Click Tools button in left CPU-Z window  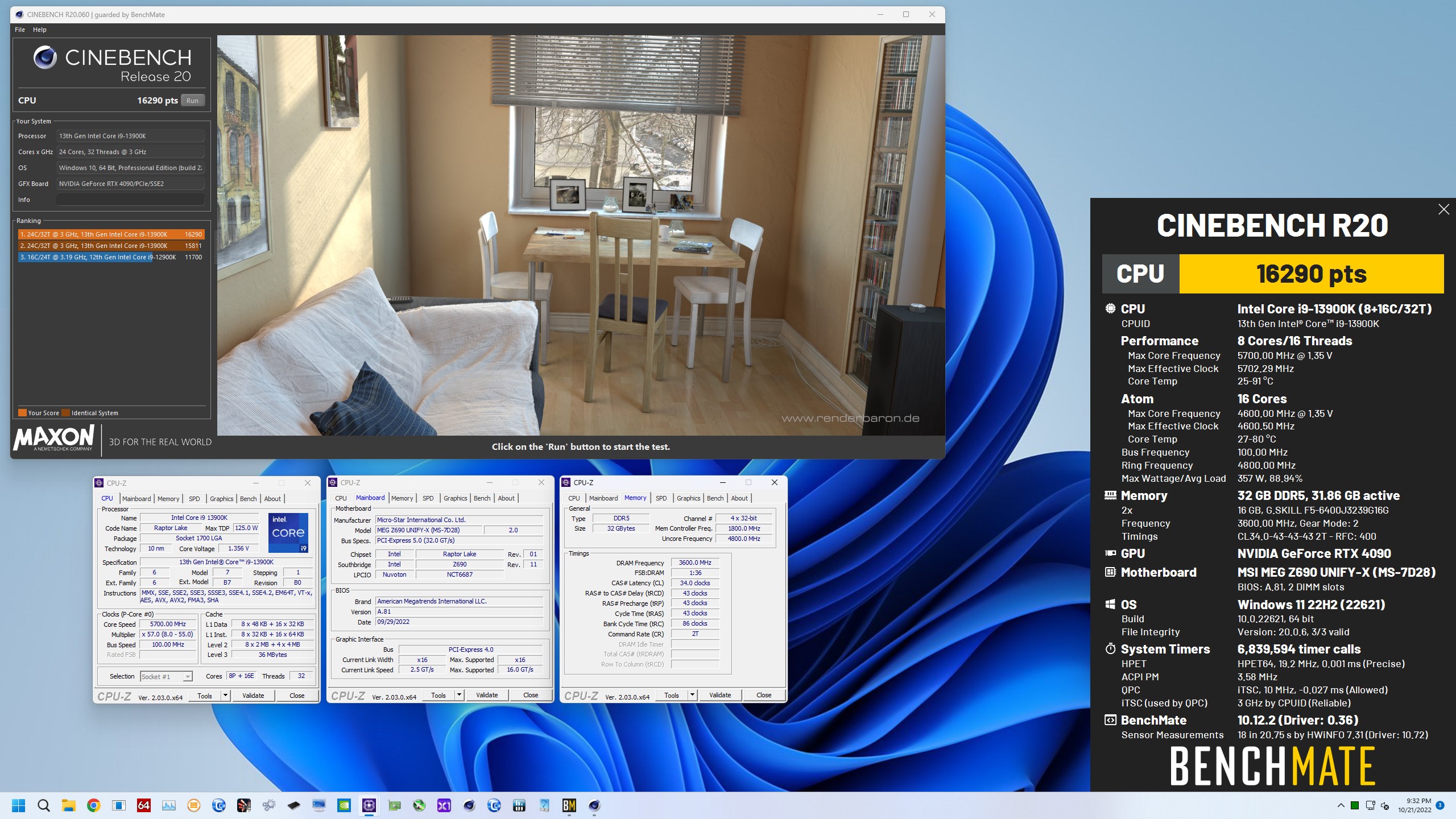tap(205, 696)
